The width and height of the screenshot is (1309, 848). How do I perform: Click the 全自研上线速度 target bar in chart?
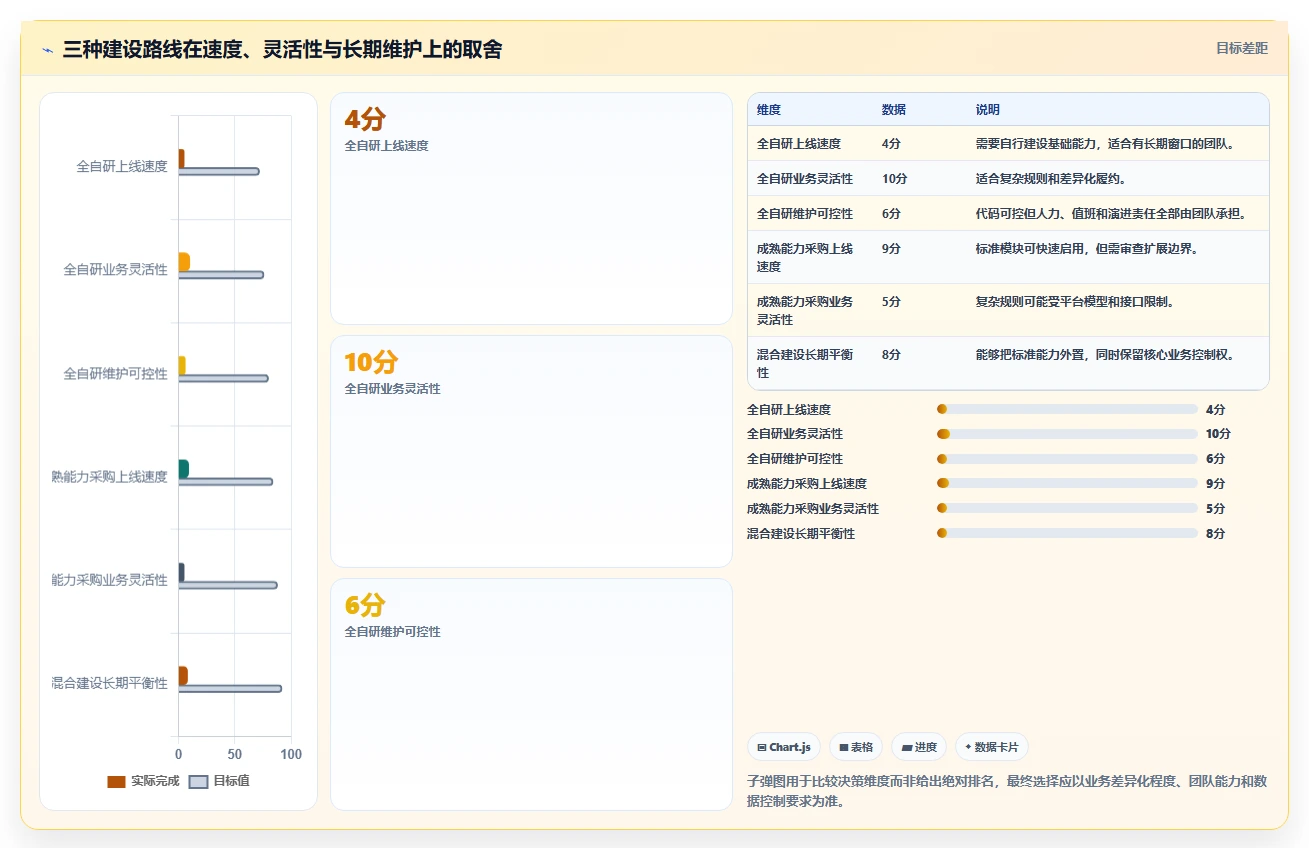pyautogui.click(x=219, y=171)
